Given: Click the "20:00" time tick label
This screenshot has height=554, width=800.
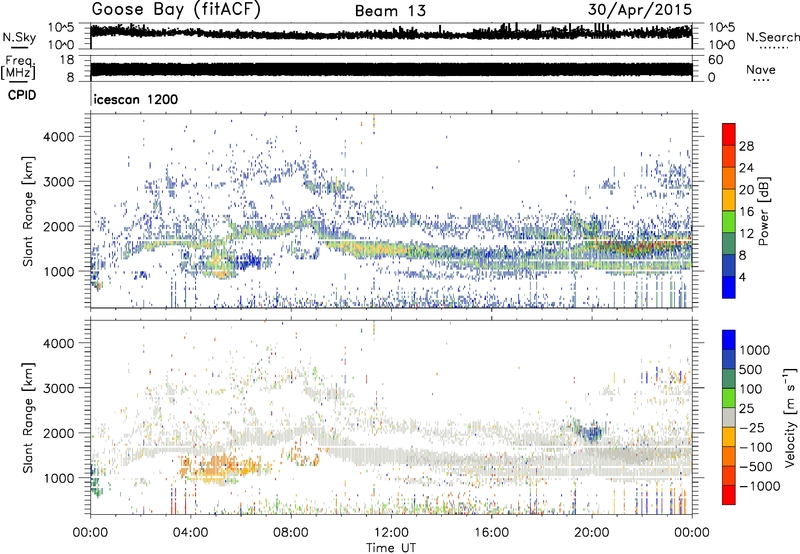Looking at the screenshot, I should (x=591, y=533).
